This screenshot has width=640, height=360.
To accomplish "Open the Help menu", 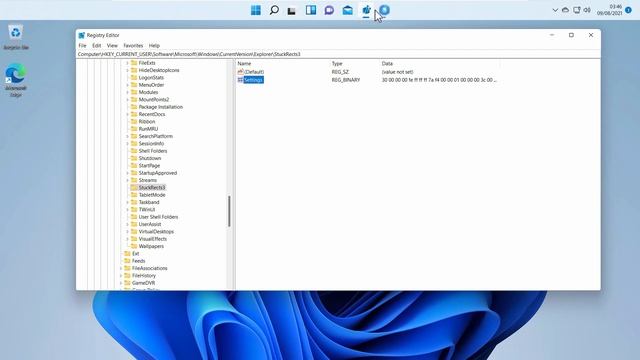I will pyautogui.click(x=154, y=46).
